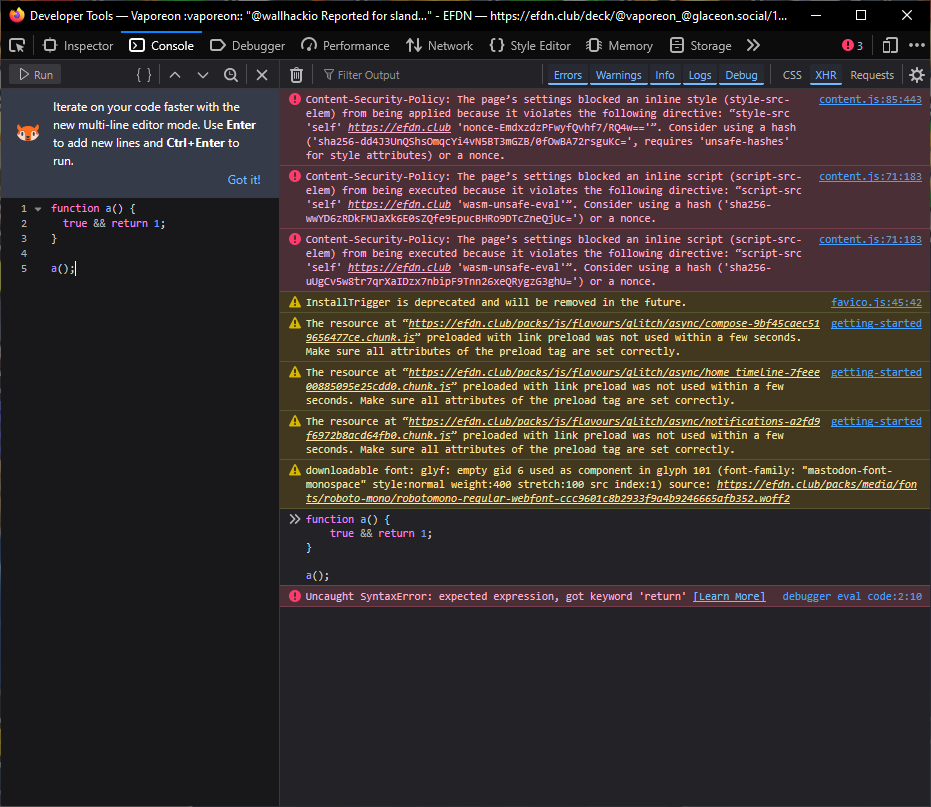Toggle responsive design mode icon

889,45
